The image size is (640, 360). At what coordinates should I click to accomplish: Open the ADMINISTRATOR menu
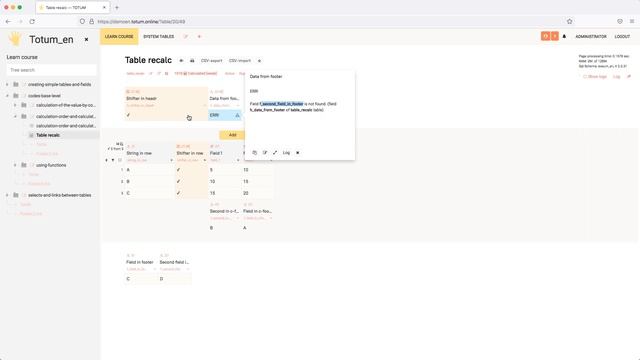(591, 37)
